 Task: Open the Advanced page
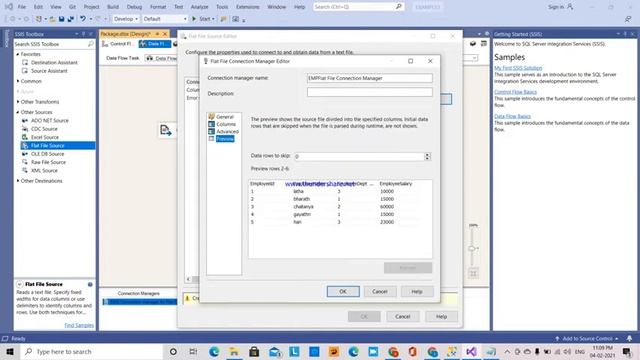227,131
